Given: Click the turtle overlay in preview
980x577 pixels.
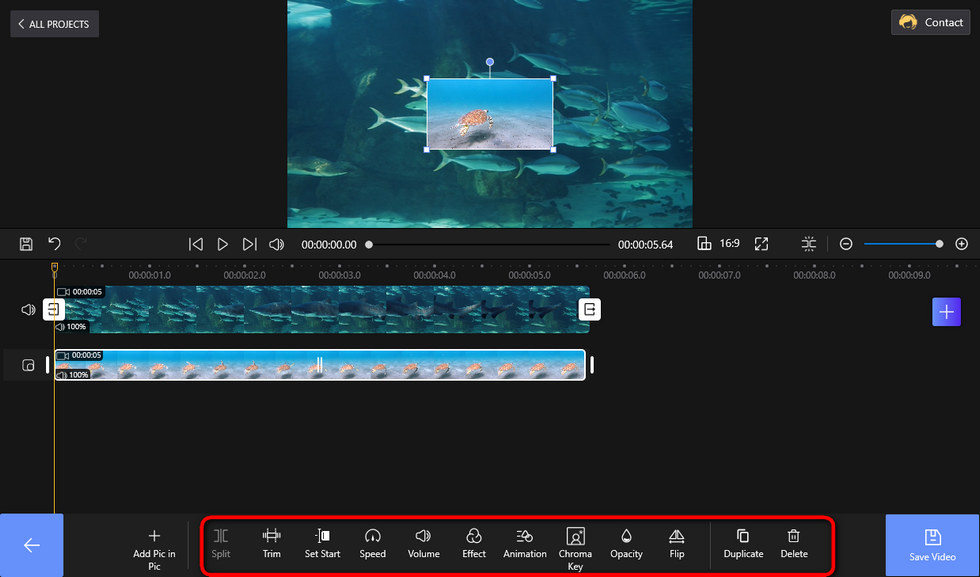Looking at the screenshot, I should click(x=490, y=114).
